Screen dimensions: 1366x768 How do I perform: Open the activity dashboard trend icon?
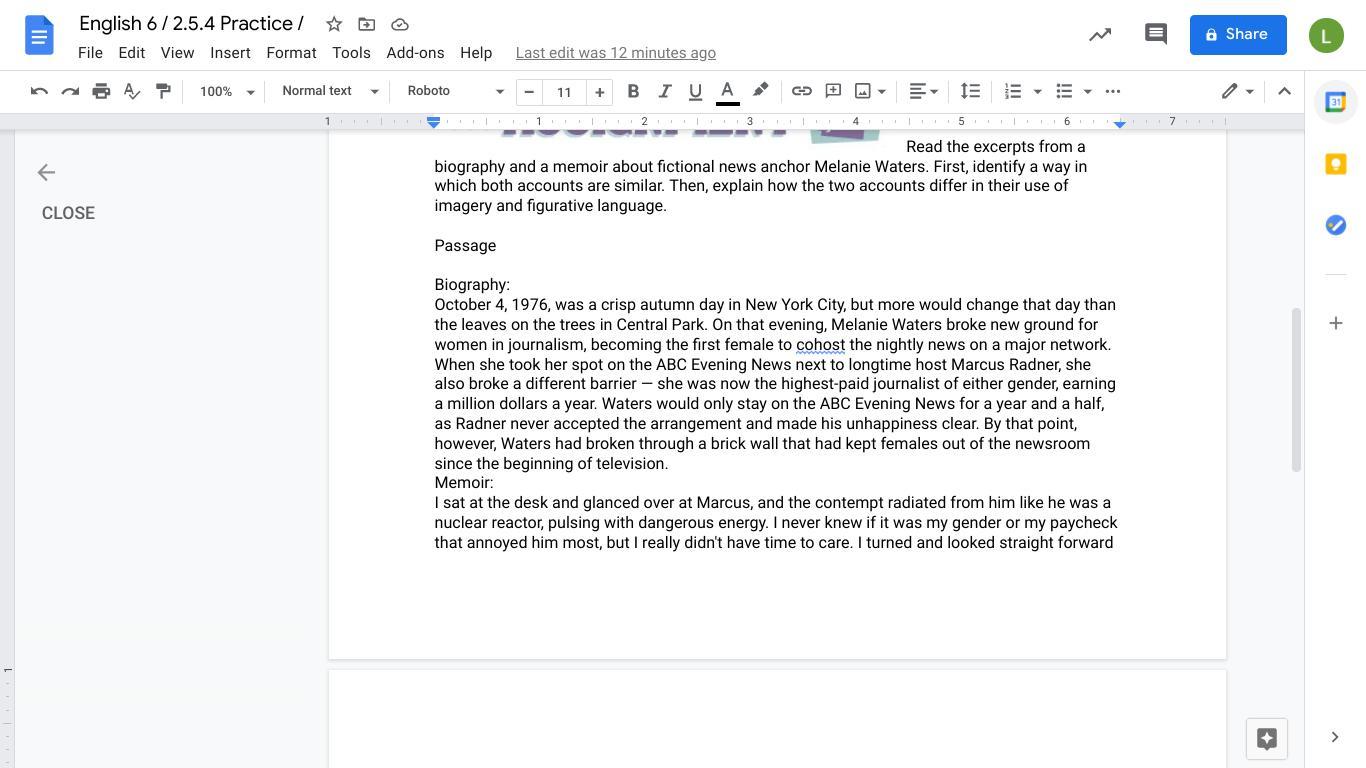tap(1100, 35)
